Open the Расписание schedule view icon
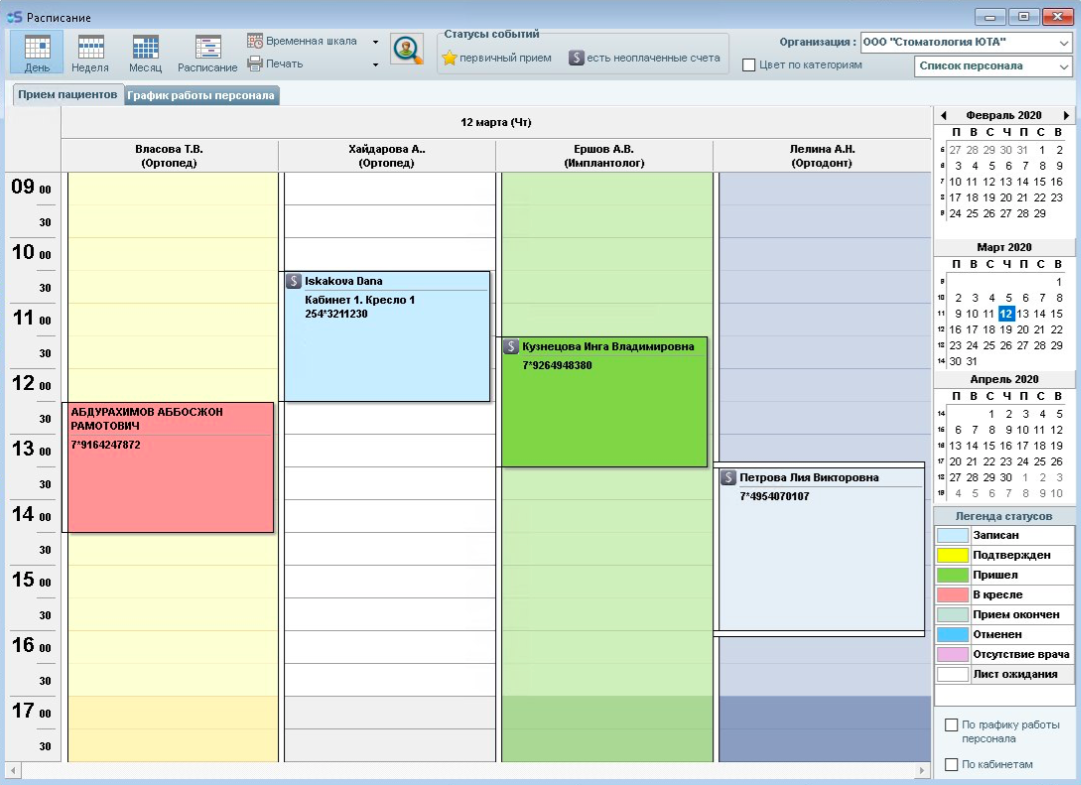The height and width of the screenshot is (785, 1081). (207, 52)
